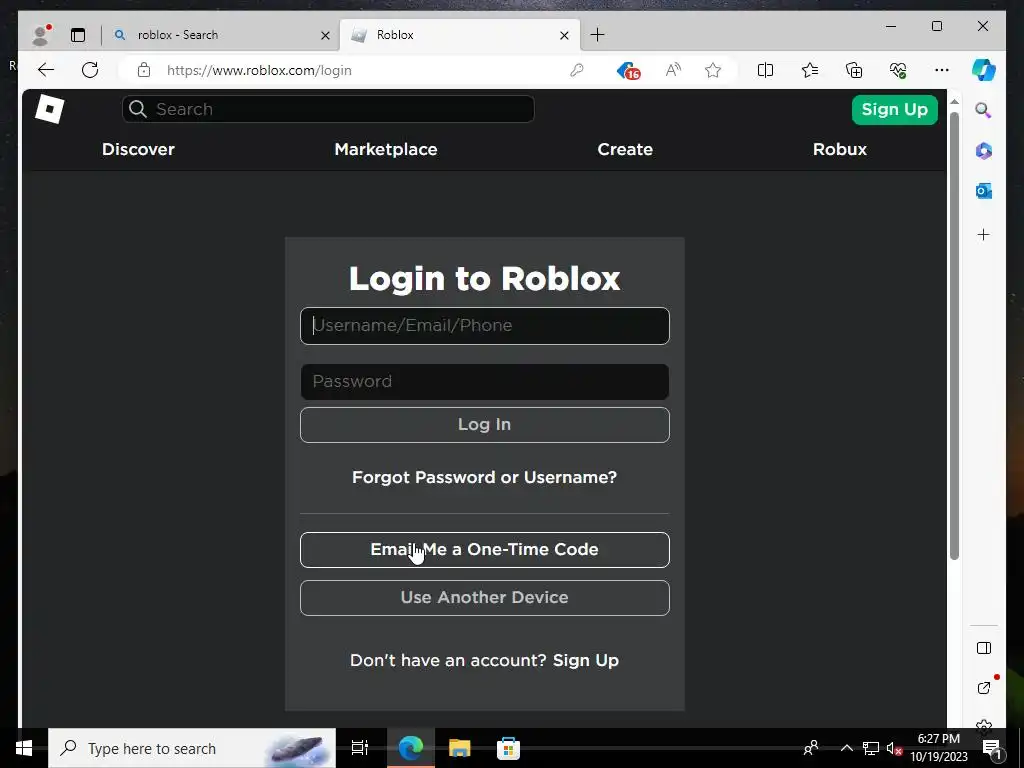
Task: Open saved passwords key icon
Action: coord(577,70)
